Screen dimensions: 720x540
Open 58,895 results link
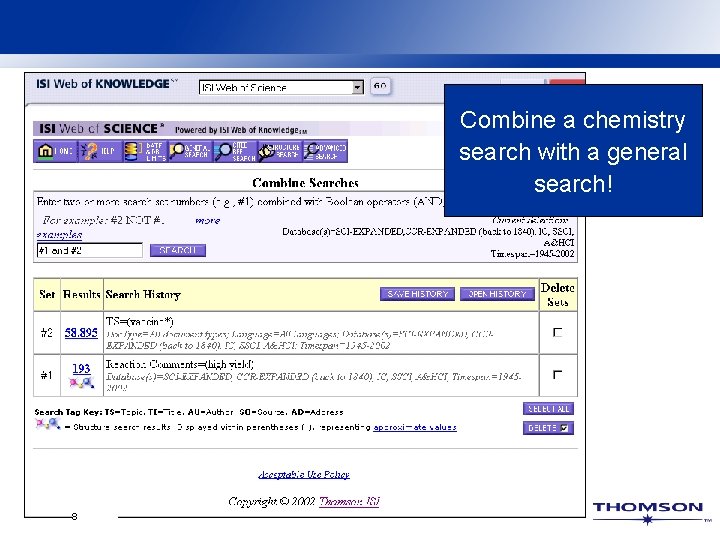pos(81,332)
